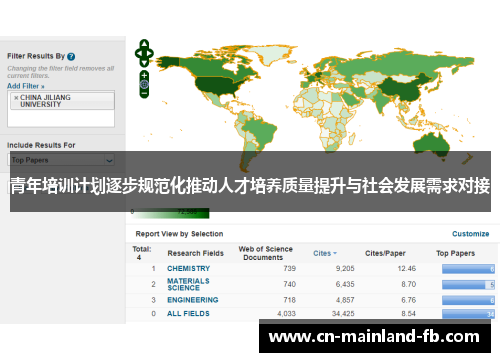Sort by Web of Science Documents column
Image resolution: width=500 pixels, height=362 pixels.
click(265, 253)
